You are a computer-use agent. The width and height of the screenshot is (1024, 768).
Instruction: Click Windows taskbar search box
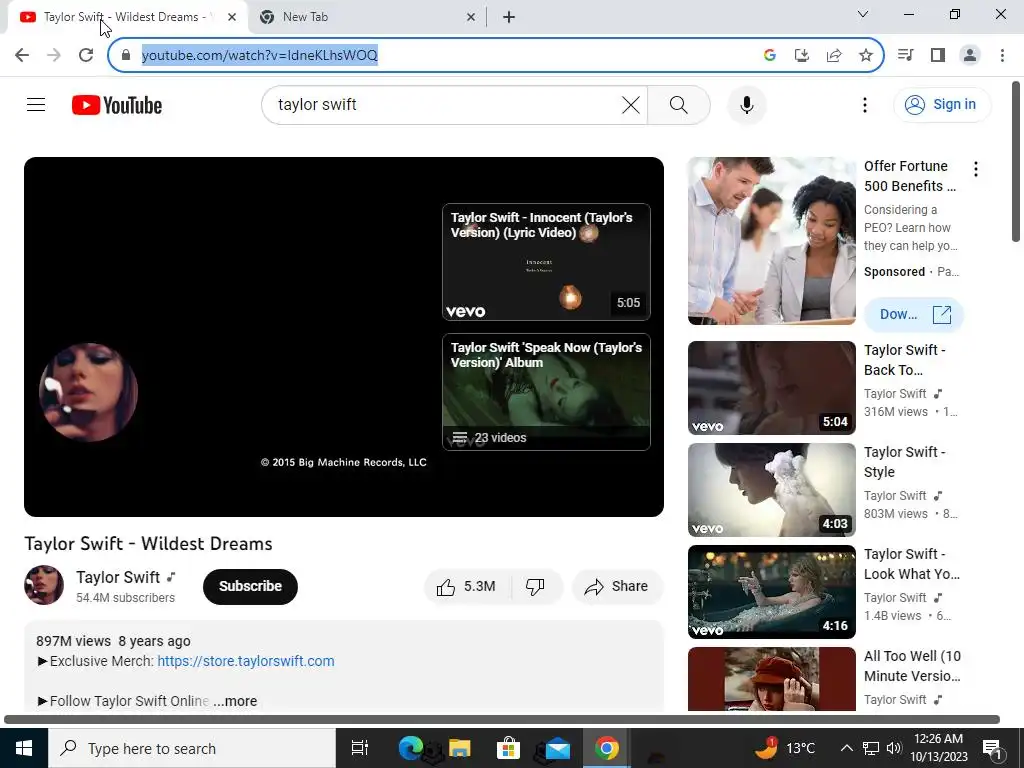click(192, 748)
